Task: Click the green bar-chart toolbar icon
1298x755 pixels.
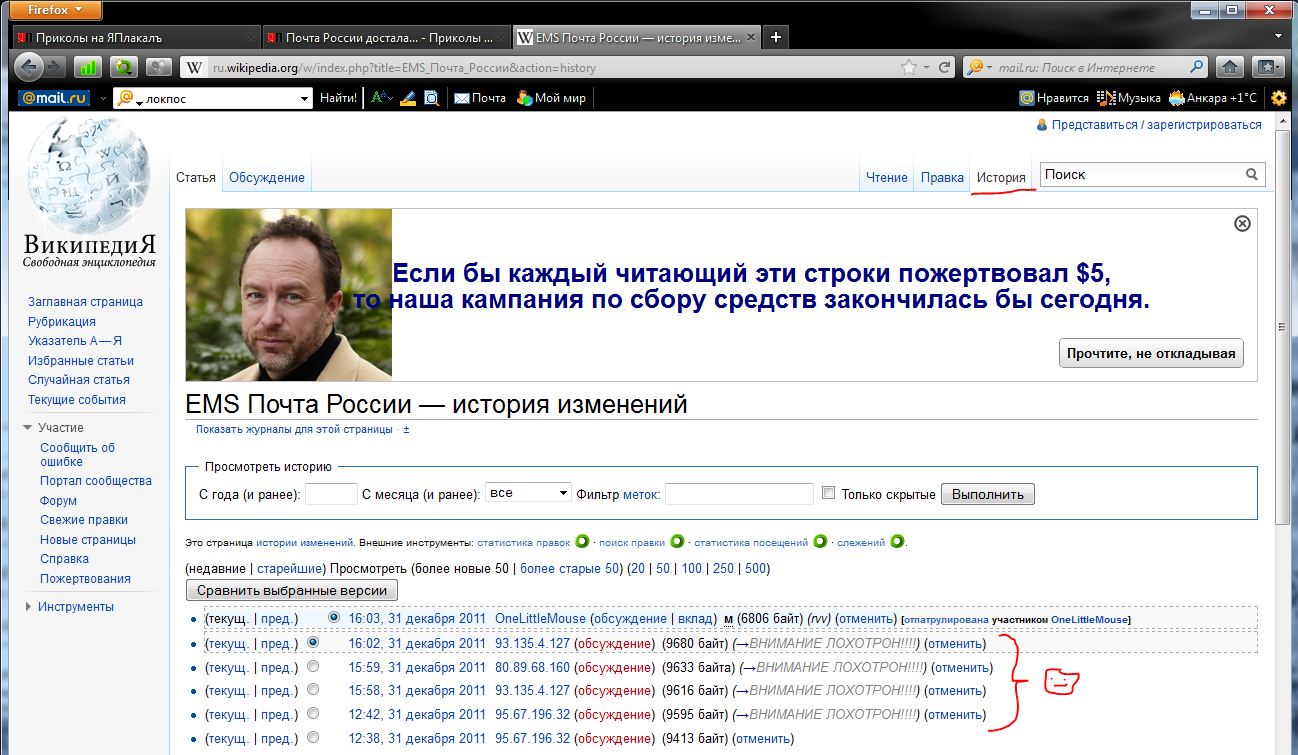Action: (89, 68)
